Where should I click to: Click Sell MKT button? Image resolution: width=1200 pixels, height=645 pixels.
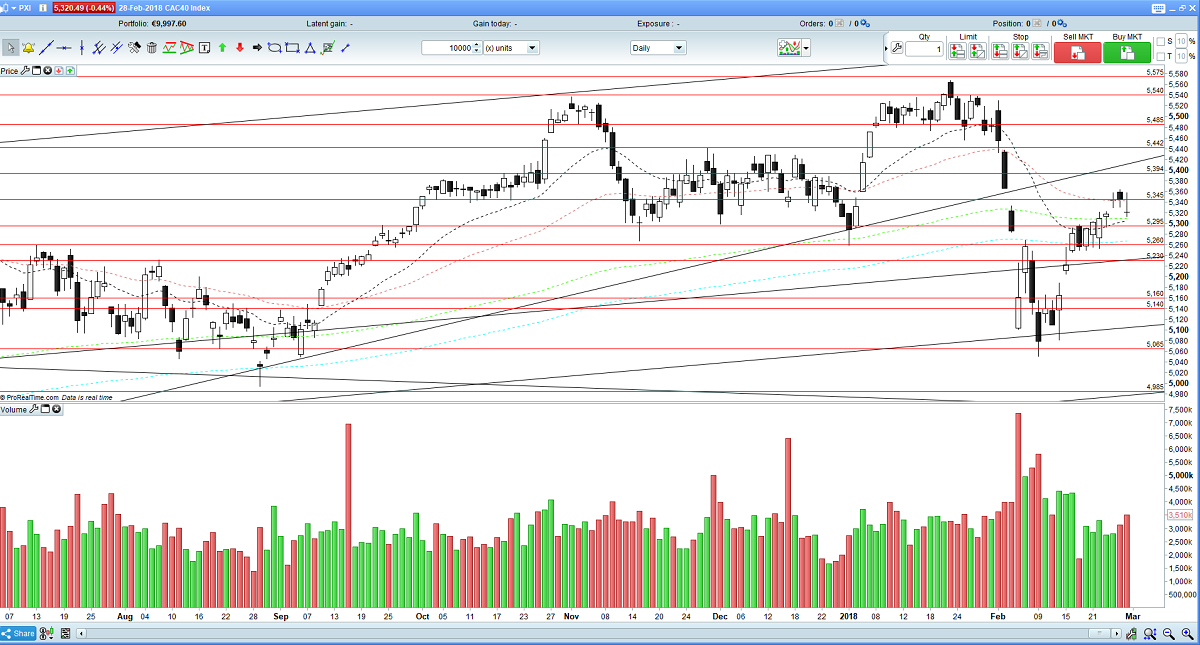(x=1077, y=52)
